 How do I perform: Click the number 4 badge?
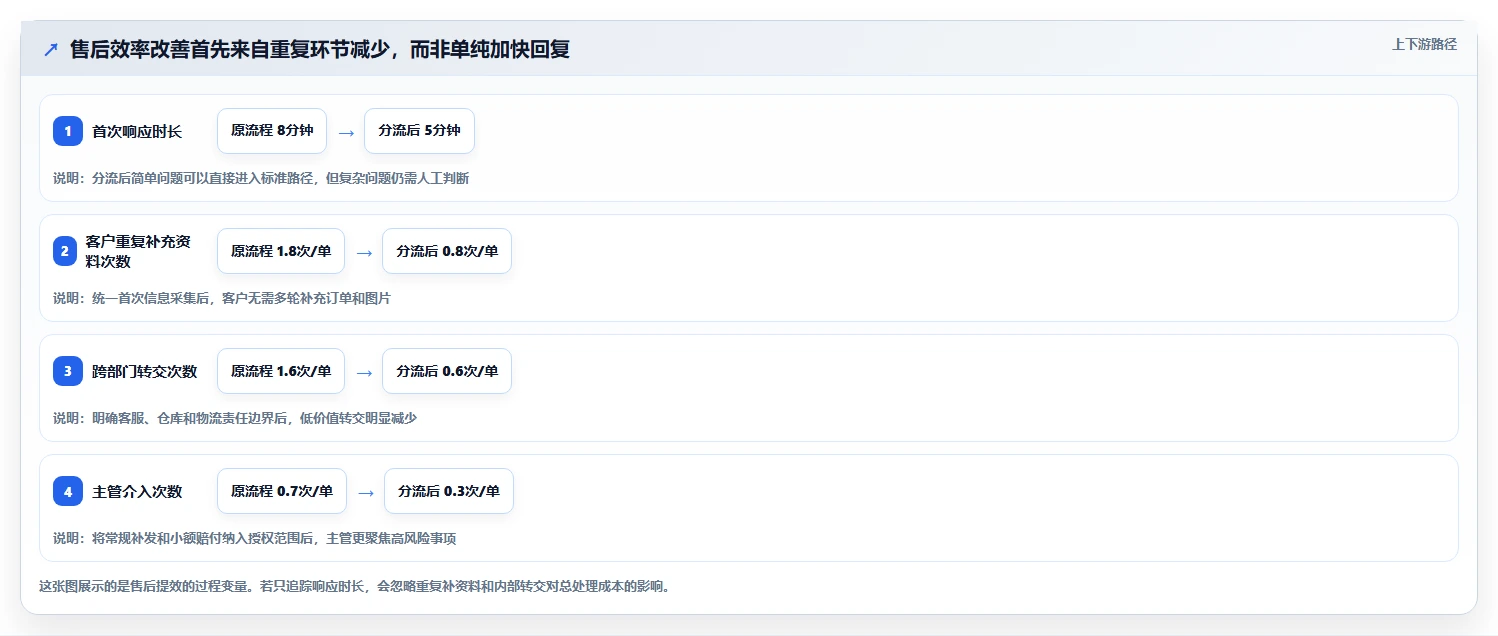(x=68, y=491)
